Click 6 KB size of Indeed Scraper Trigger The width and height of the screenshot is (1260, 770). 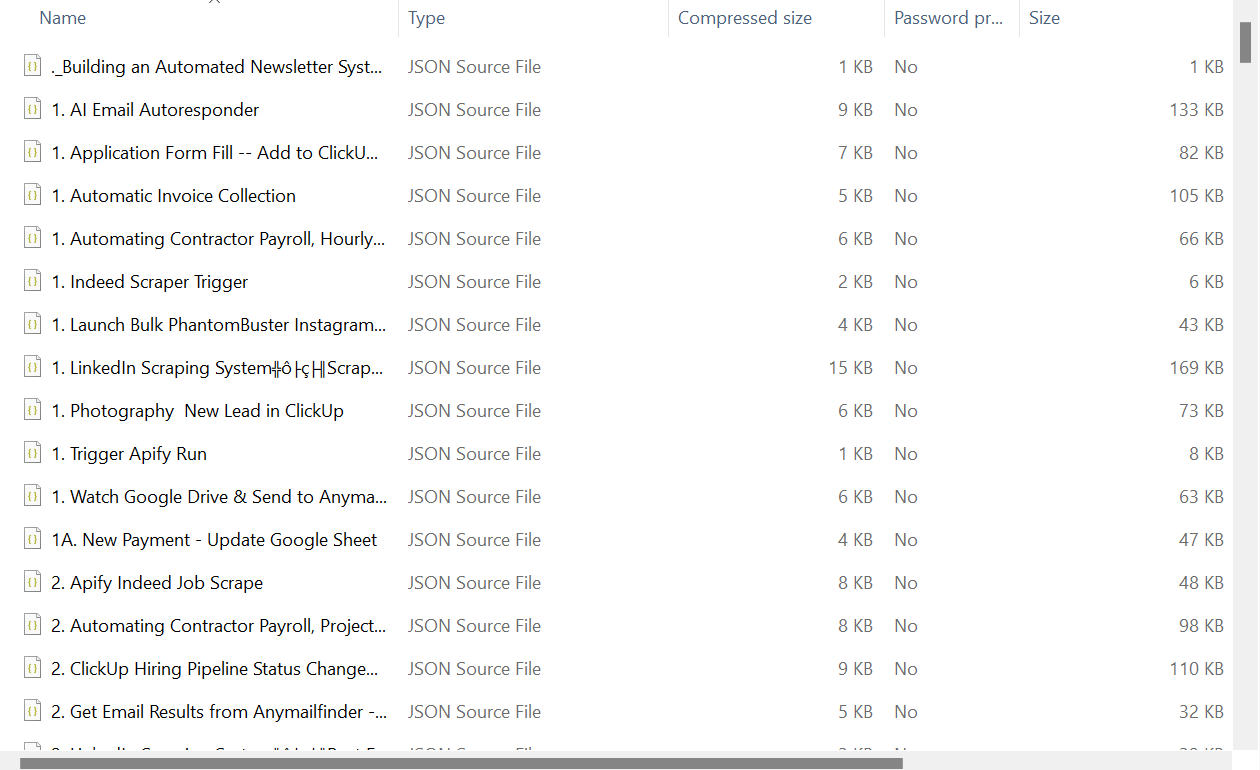pos(1206,282)
